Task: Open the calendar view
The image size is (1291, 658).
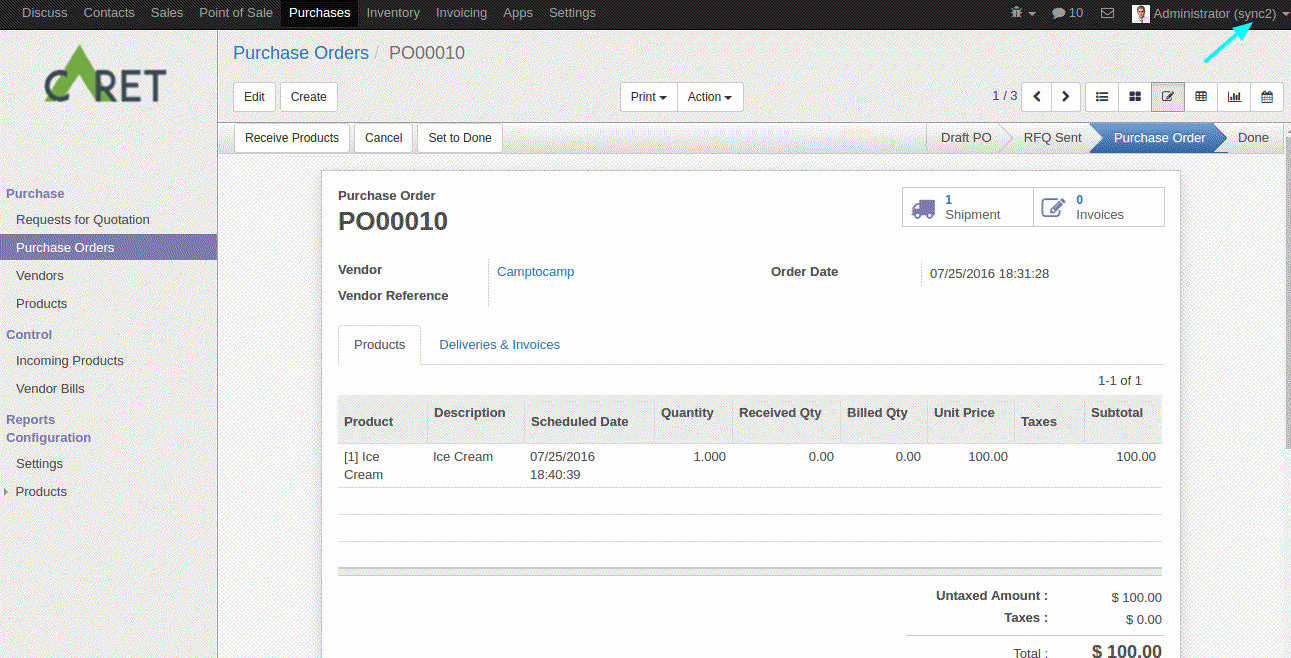Action: tap(1267, 97)
